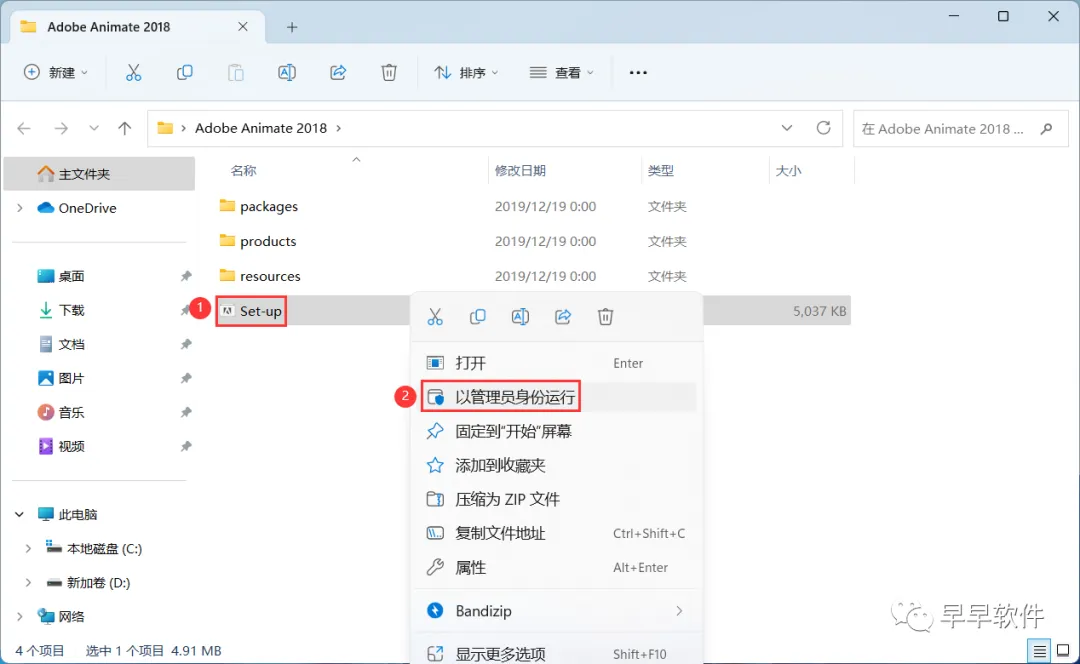Expand the 网络 tree node
1080x664 pixels.
[x=19, y=616]
